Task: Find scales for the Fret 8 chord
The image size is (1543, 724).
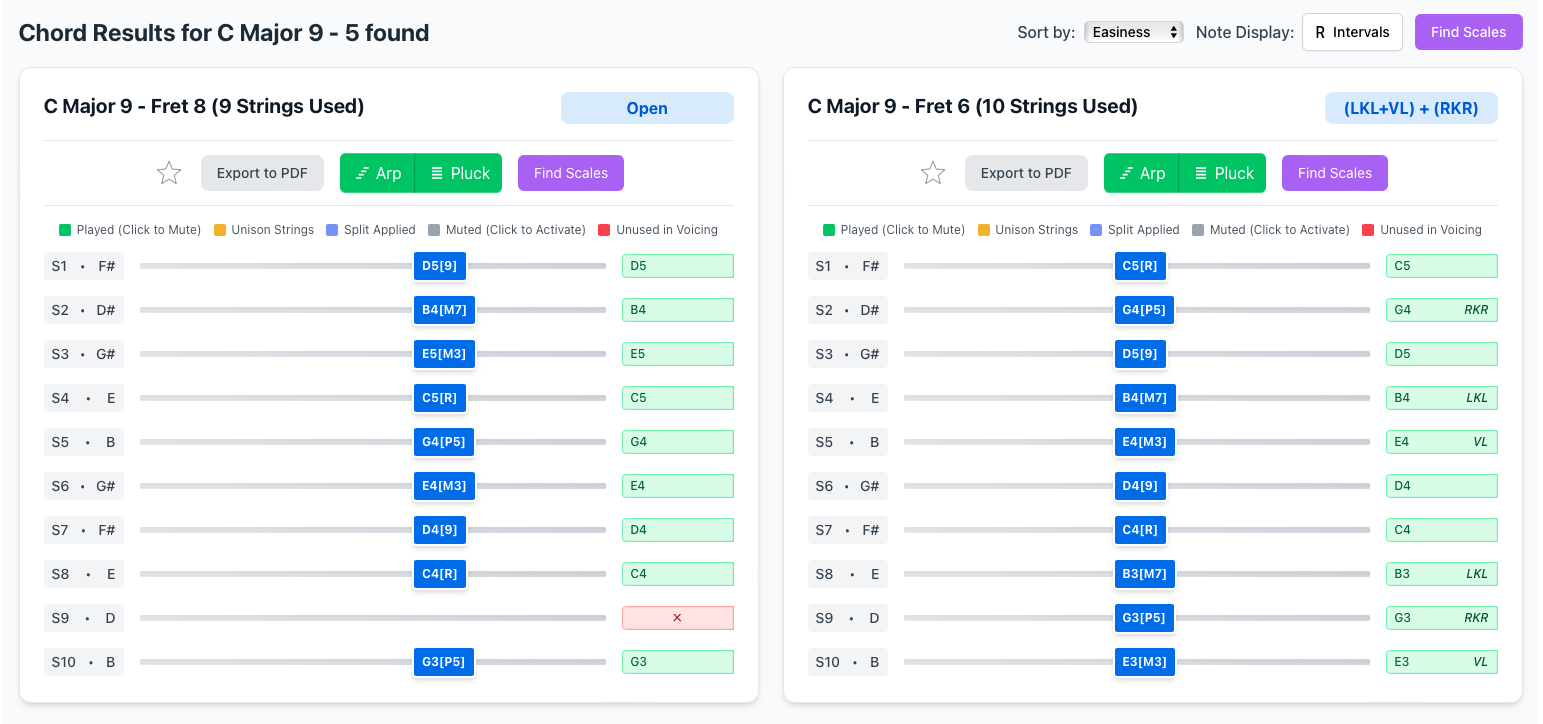Action: click(x=570, y=173)
